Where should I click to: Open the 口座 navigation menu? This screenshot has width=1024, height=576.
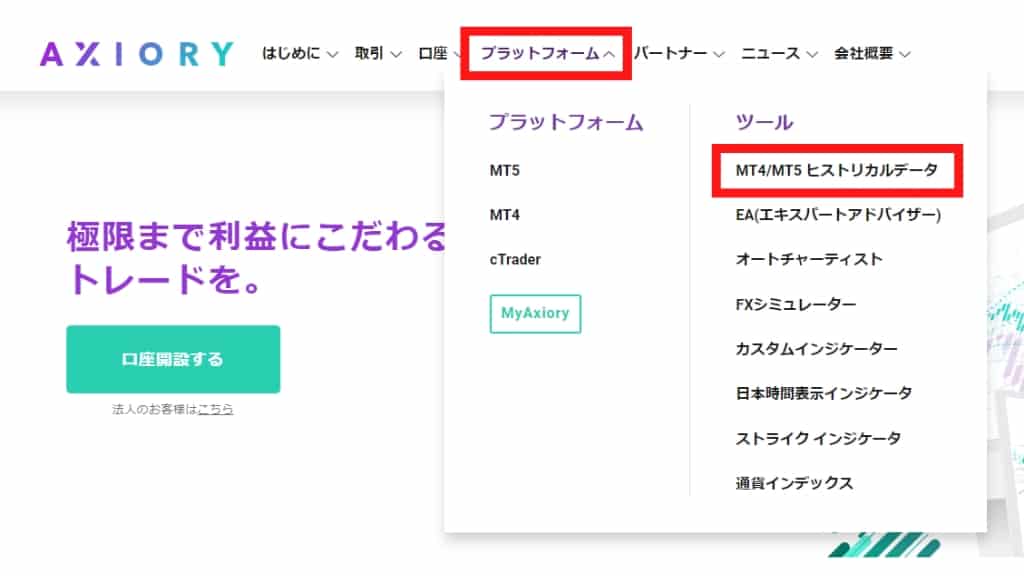439,54
